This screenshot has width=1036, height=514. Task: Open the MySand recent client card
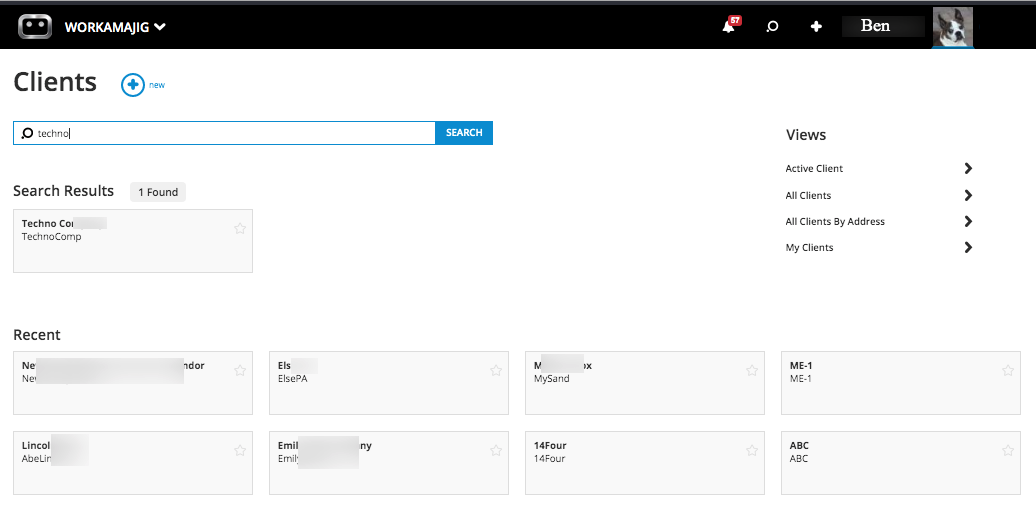[x=644, y=383]
